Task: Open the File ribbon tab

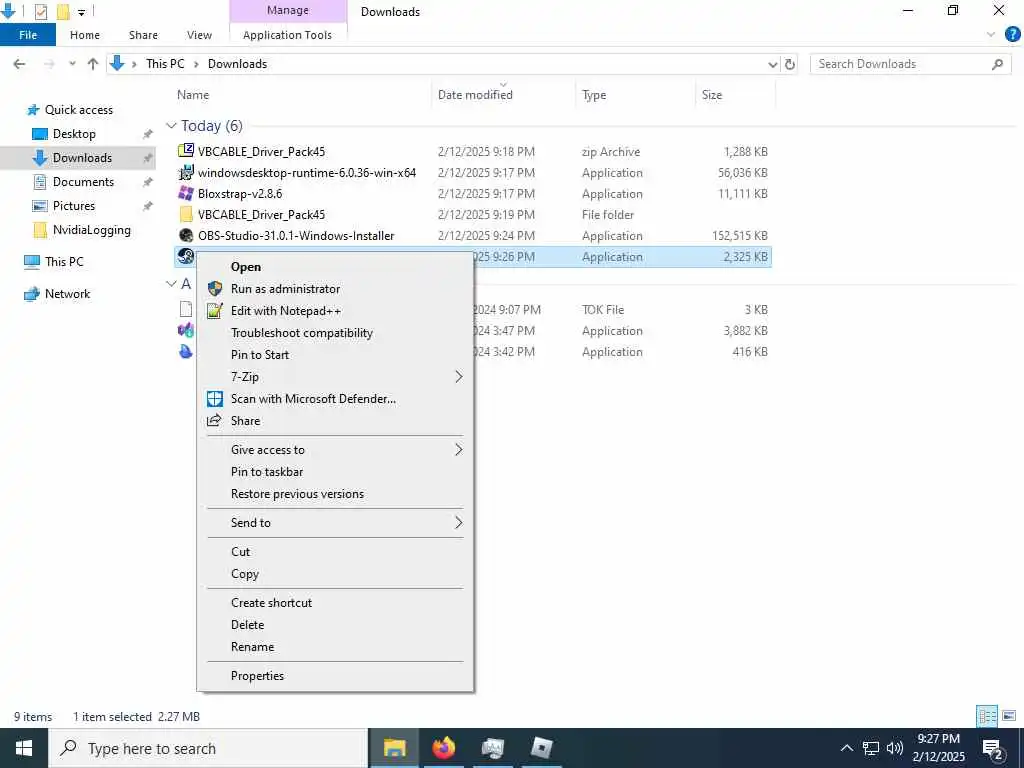Action: (28, 35)
